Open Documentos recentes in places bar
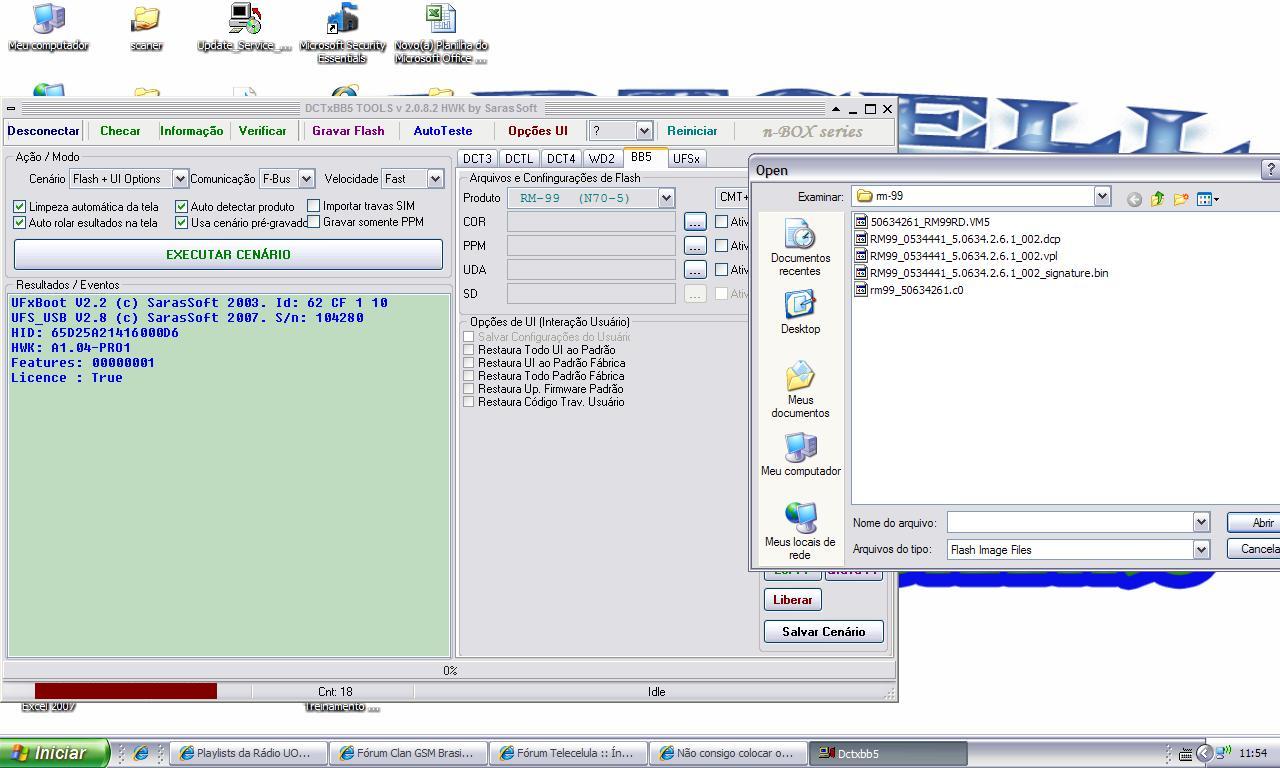 (x=800, y=248)
